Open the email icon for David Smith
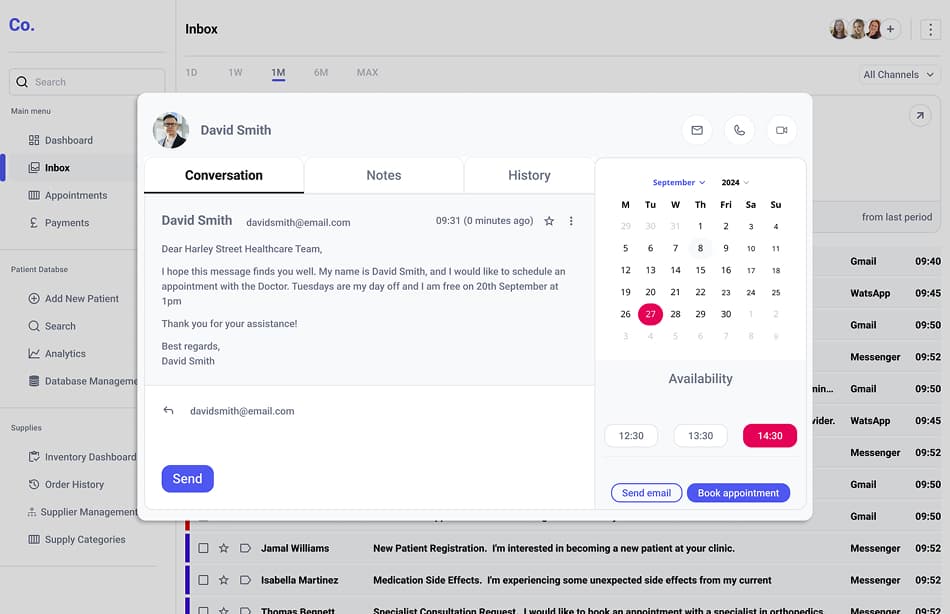 tap(697, 130)
